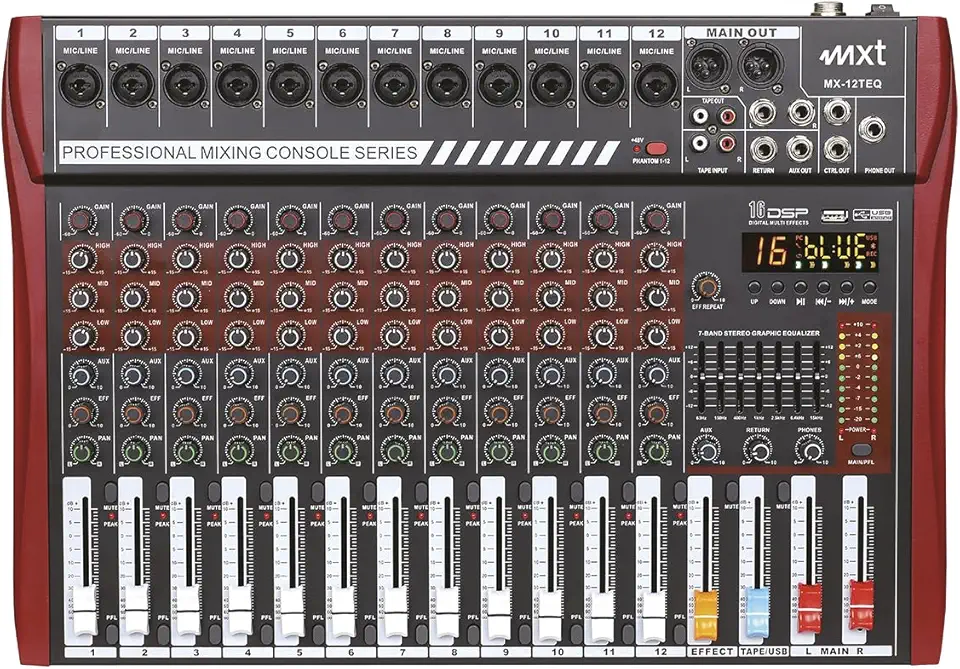Viewport: 960px width, 669px height.
Task: Click the USB port next to the DSP display
Action: coord(834,217)
